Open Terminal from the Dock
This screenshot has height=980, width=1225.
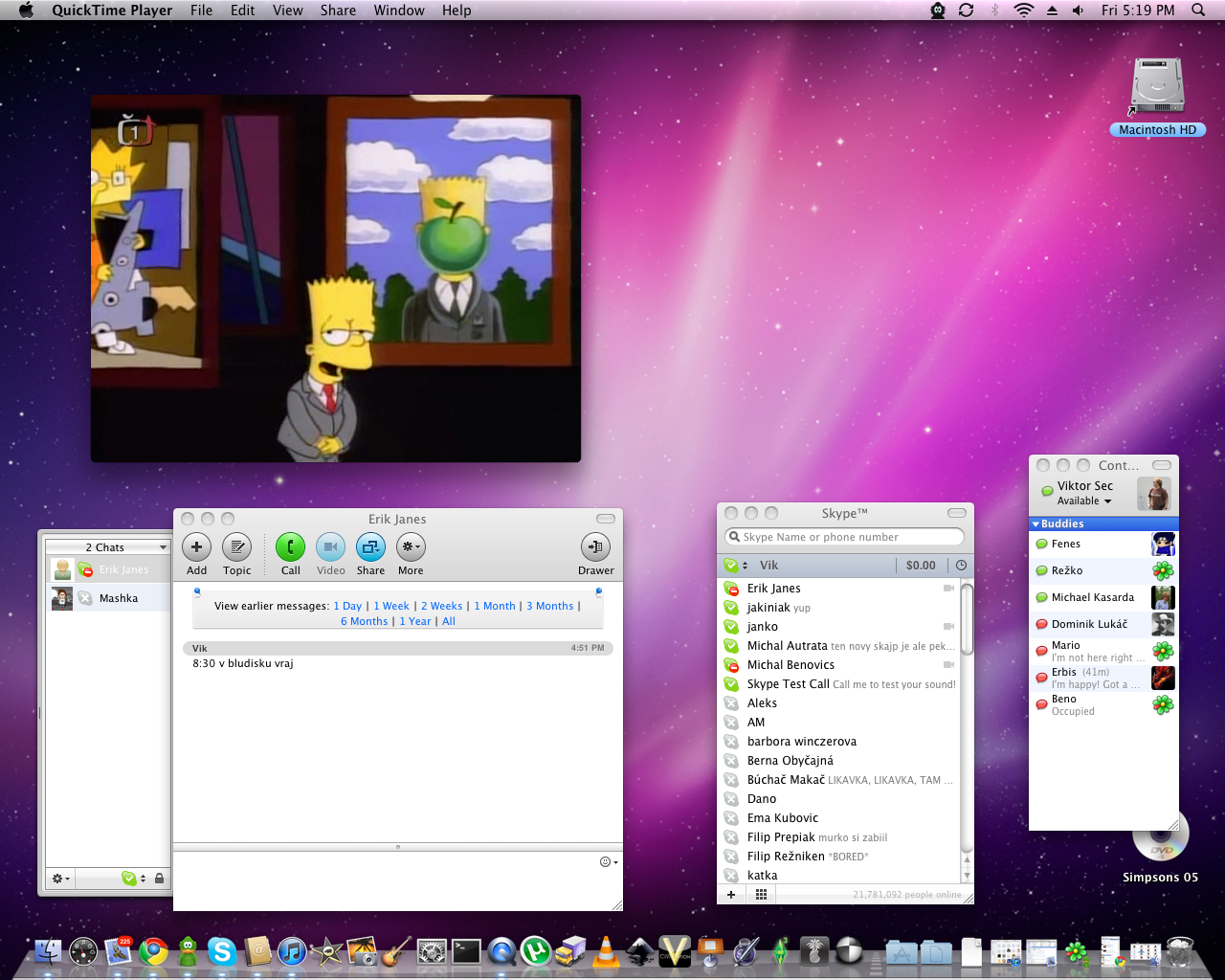pos(466,951)
